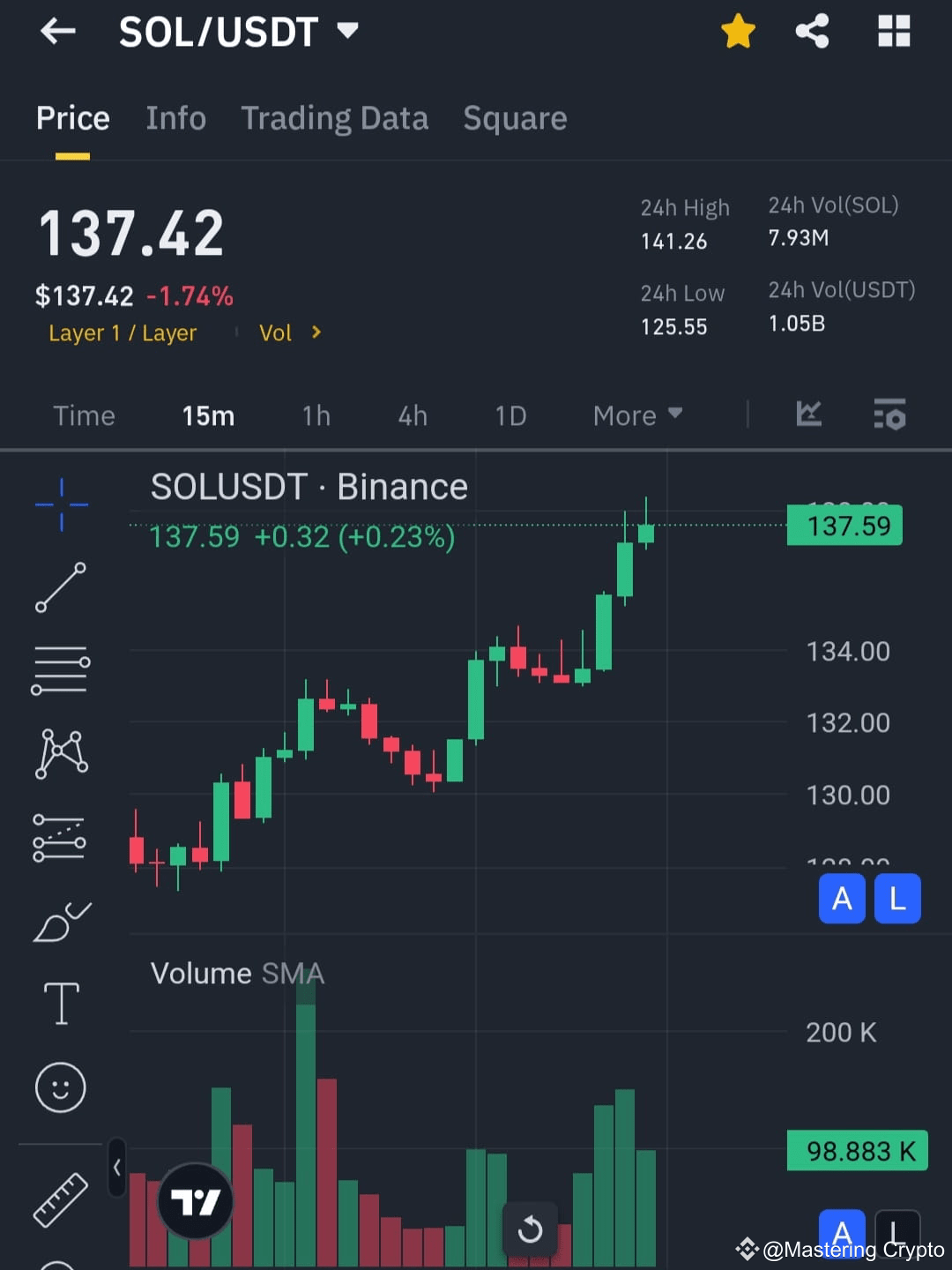
Task: Switch to the Trading Data tab
Action: pos(334,118)
